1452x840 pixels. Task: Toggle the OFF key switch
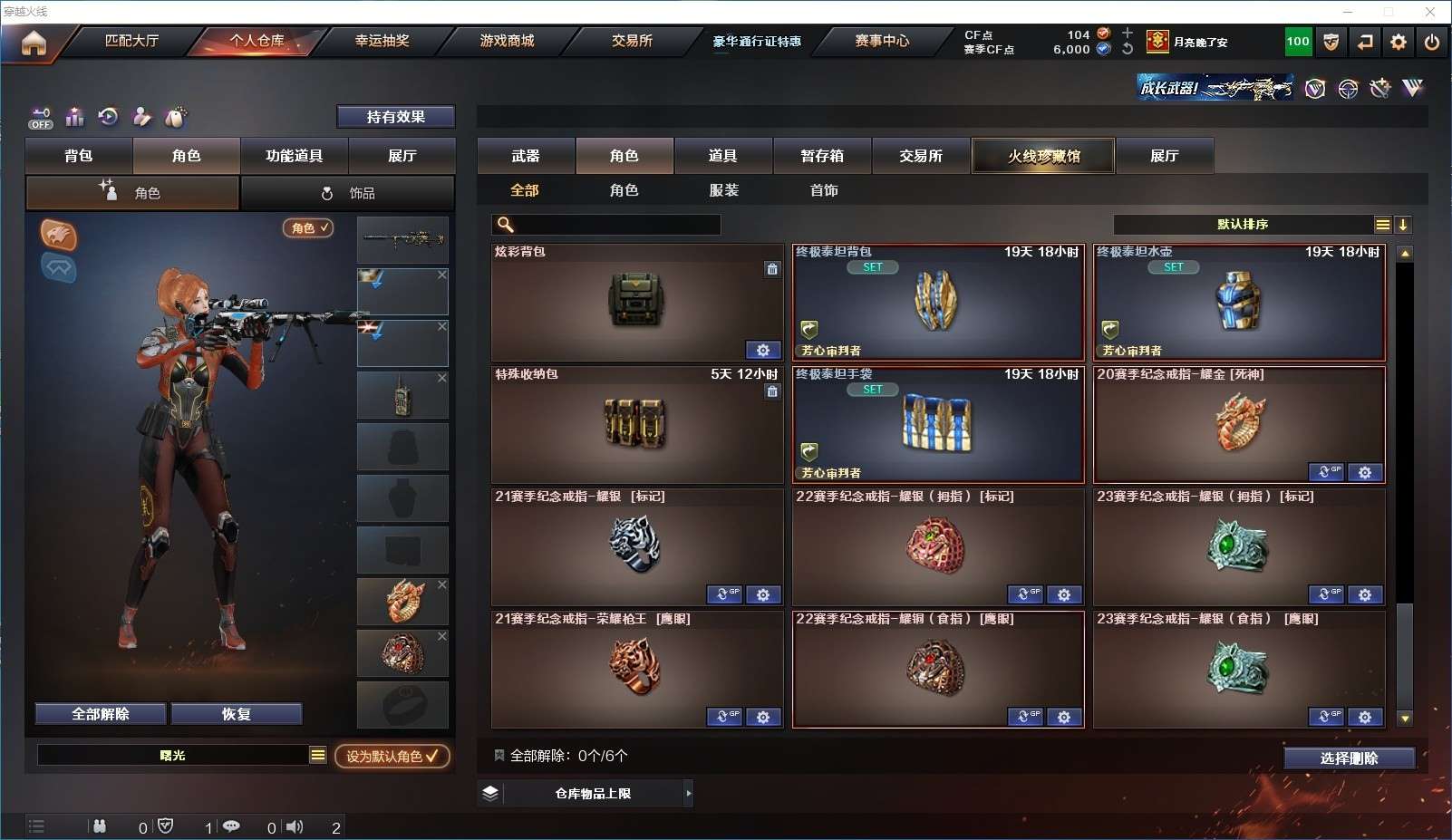tap(41, 118)
